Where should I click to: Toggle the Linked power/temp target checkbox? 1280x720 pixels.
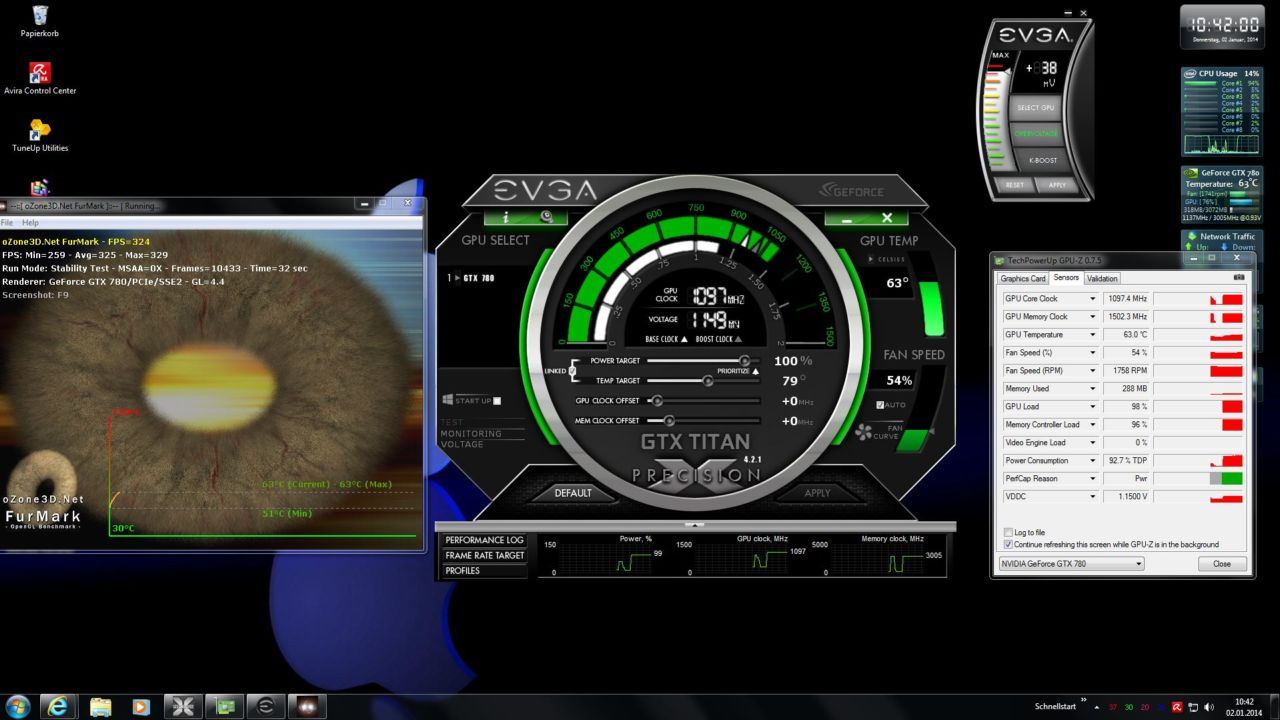pos(572,371)
